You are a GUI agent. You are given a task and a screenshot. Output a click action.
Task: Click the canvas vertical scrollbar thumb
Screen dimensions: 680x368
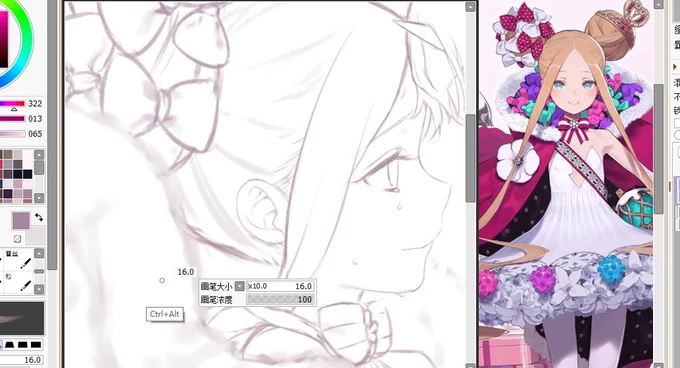click(x=471, y=158)
